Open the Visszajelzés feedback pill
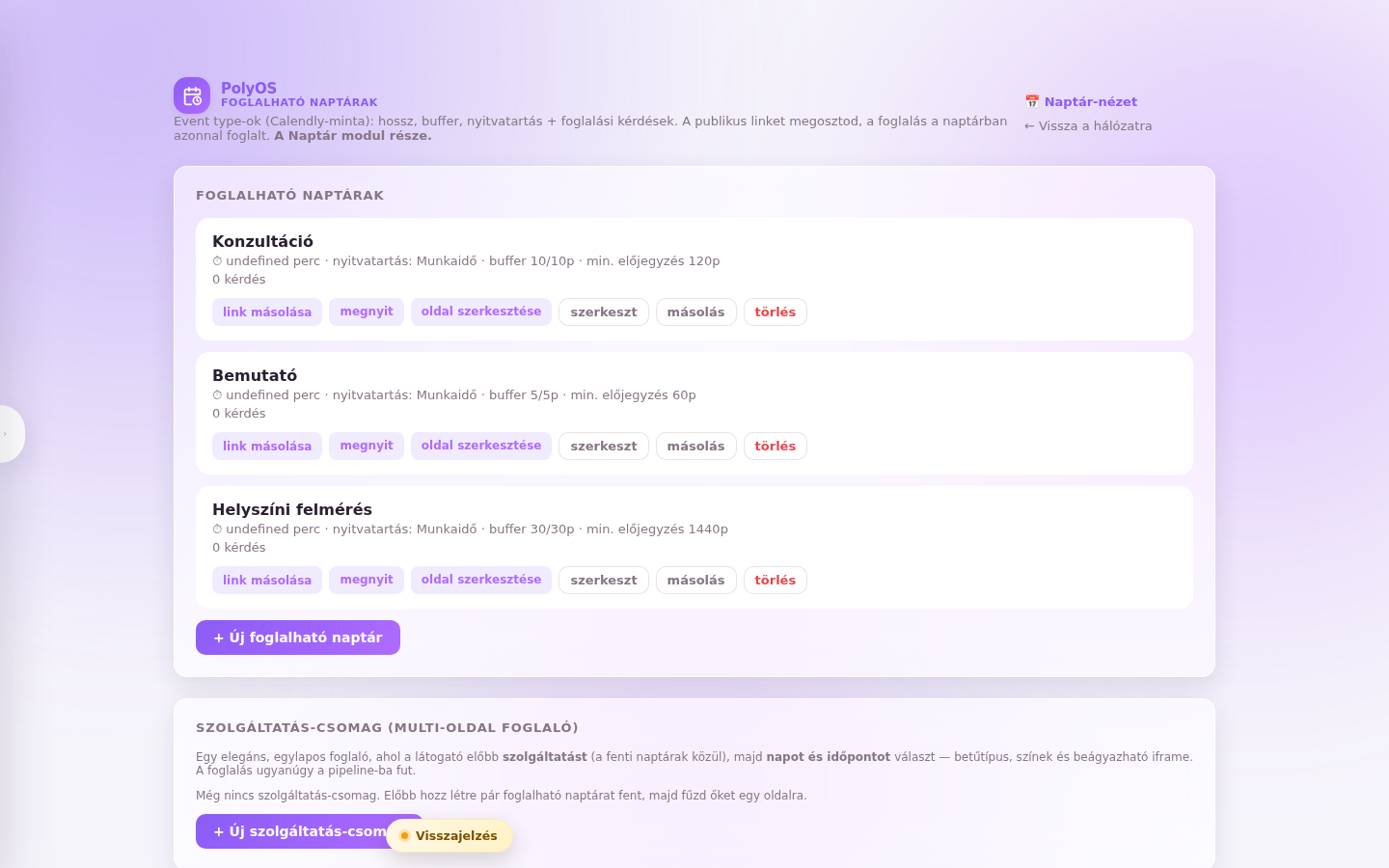 449,836
